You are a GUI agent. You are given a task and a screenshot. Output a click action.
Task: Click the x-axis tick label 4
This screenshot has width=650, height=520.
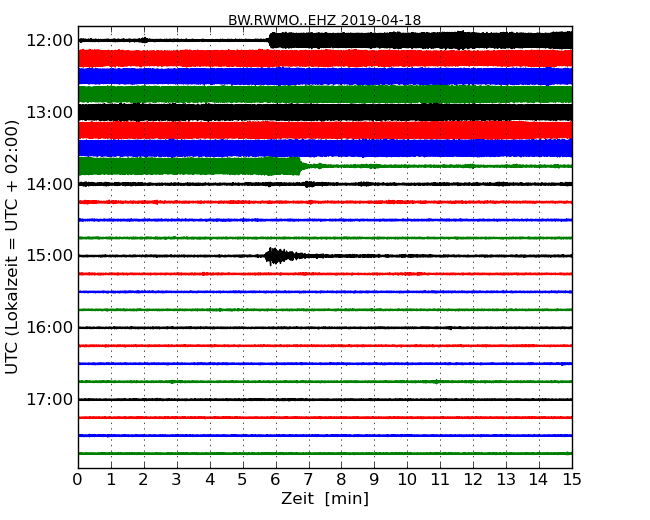click(x=210, y=480)
